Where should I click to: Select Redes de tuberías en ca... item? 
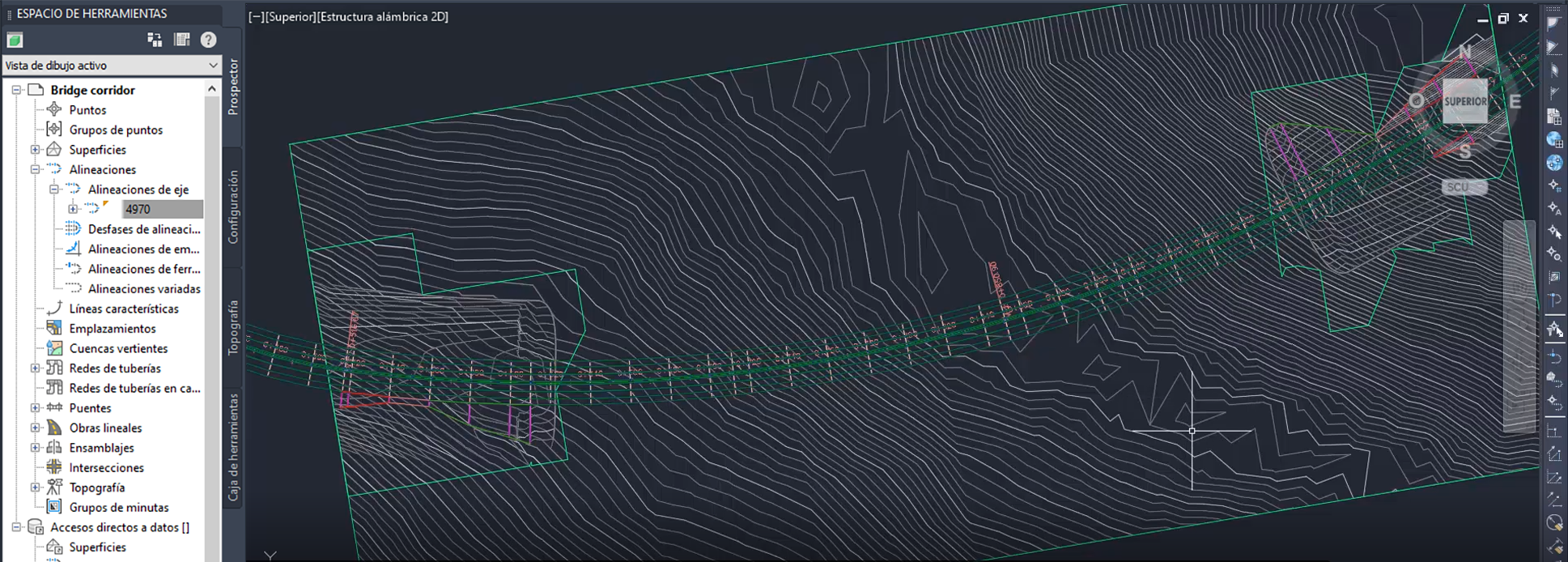(x=134, y=388)
